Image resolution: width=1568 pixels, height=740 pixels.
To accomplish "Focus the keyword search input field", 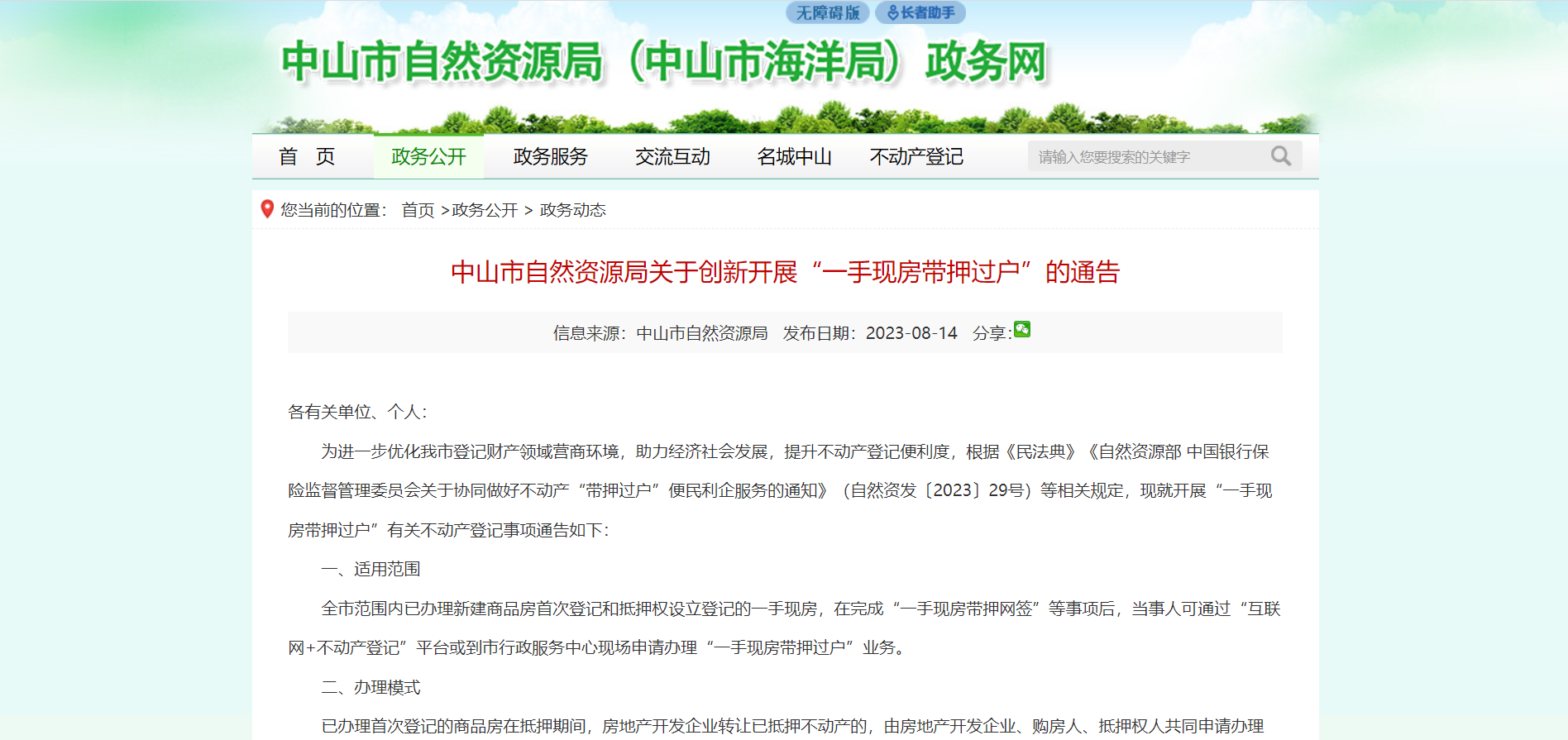I will pyautogui.click(x=1145, y=157).
